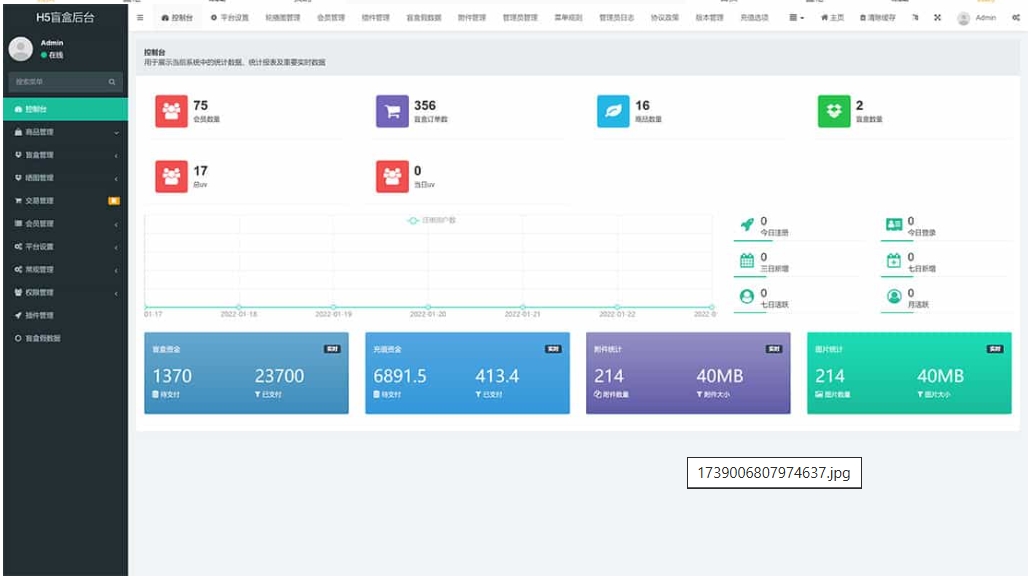Click the rocket icon for today's registrations
The width and height of the screenshot is (1031, 580).
(x=747, y=225)
